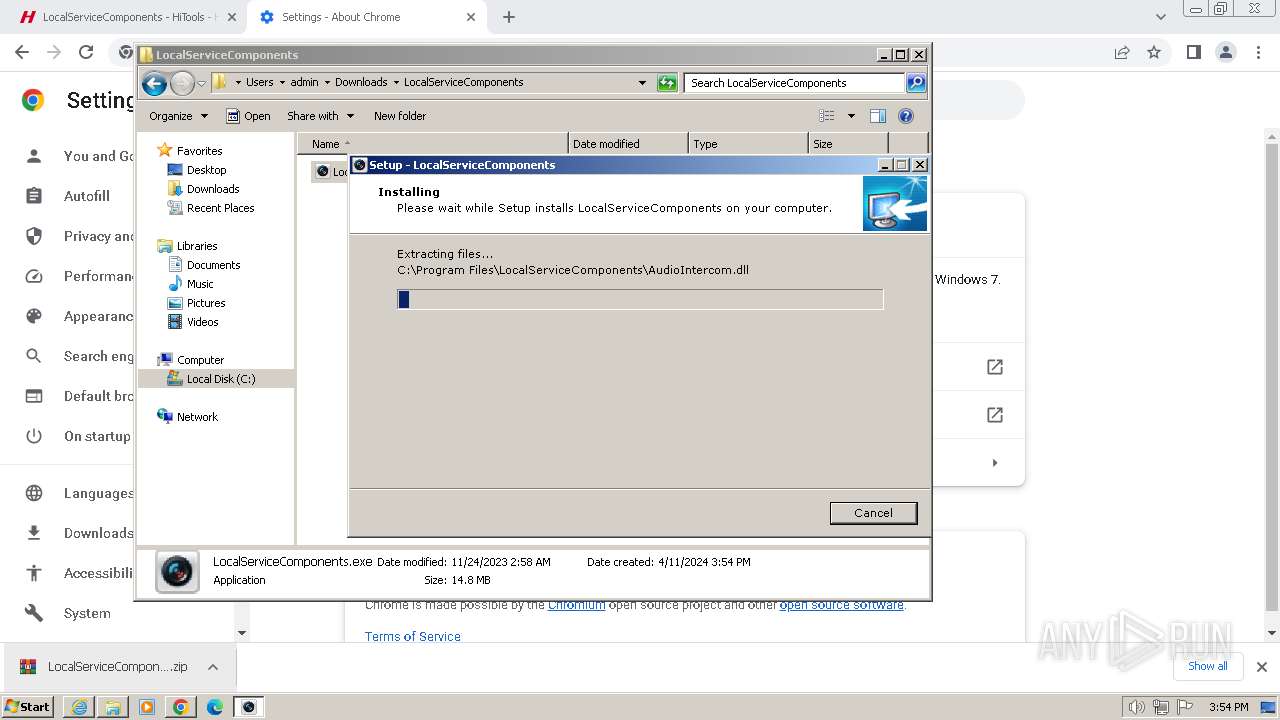Change the Explorer view icon

click(827, 116)
